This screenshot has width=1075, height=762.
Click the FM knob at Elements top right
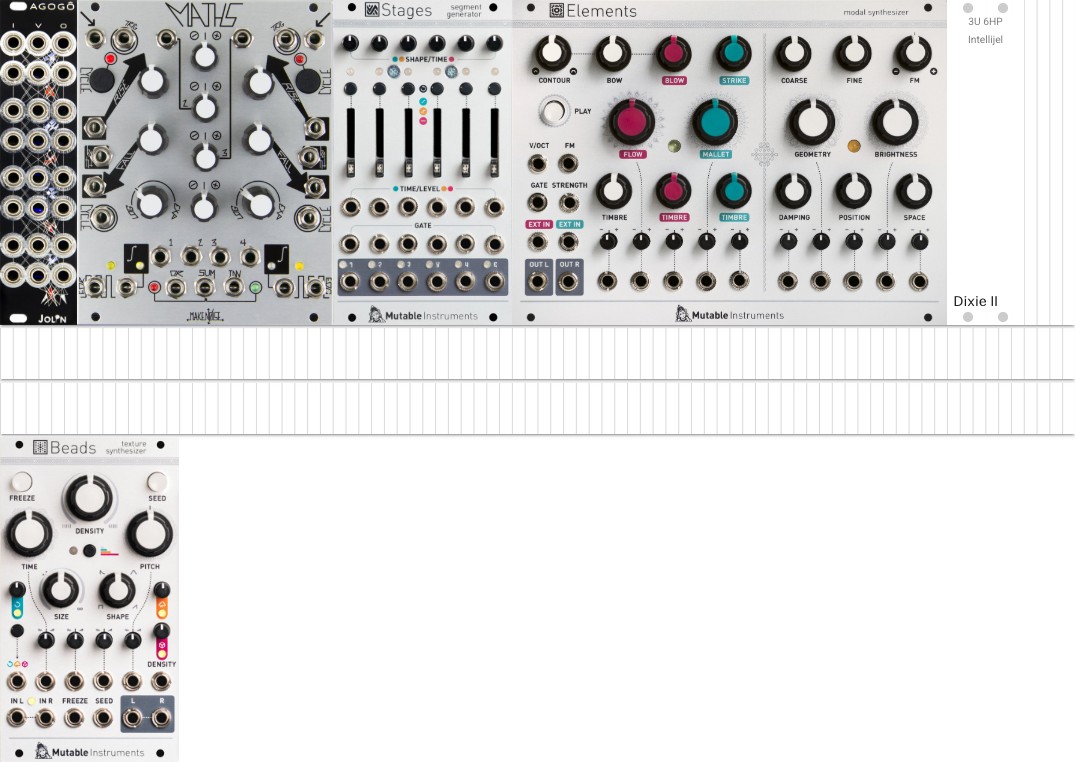pyautogui.click(x=913, y=54)
